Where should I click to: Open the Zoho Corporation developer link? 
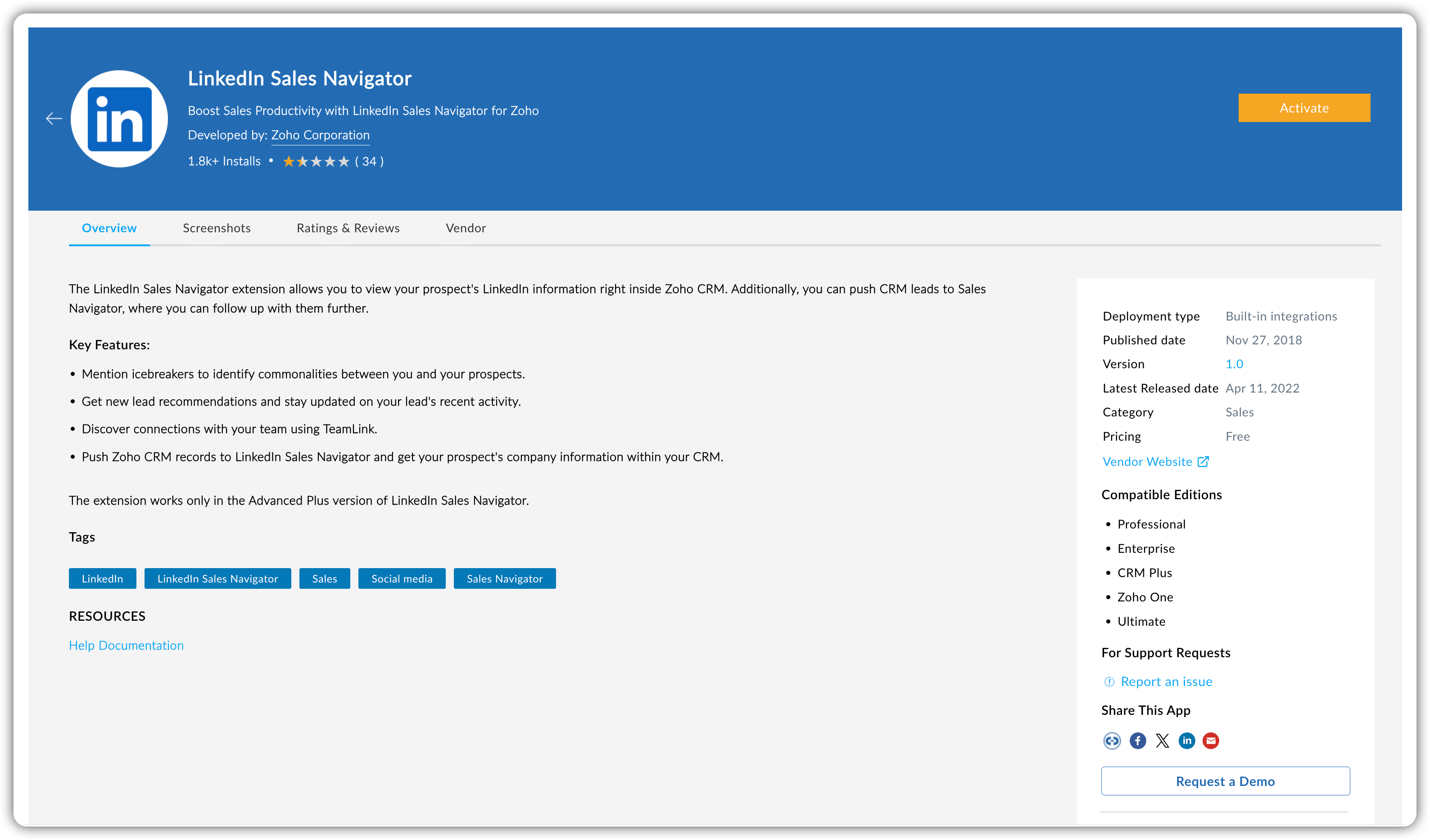[320, 135]
